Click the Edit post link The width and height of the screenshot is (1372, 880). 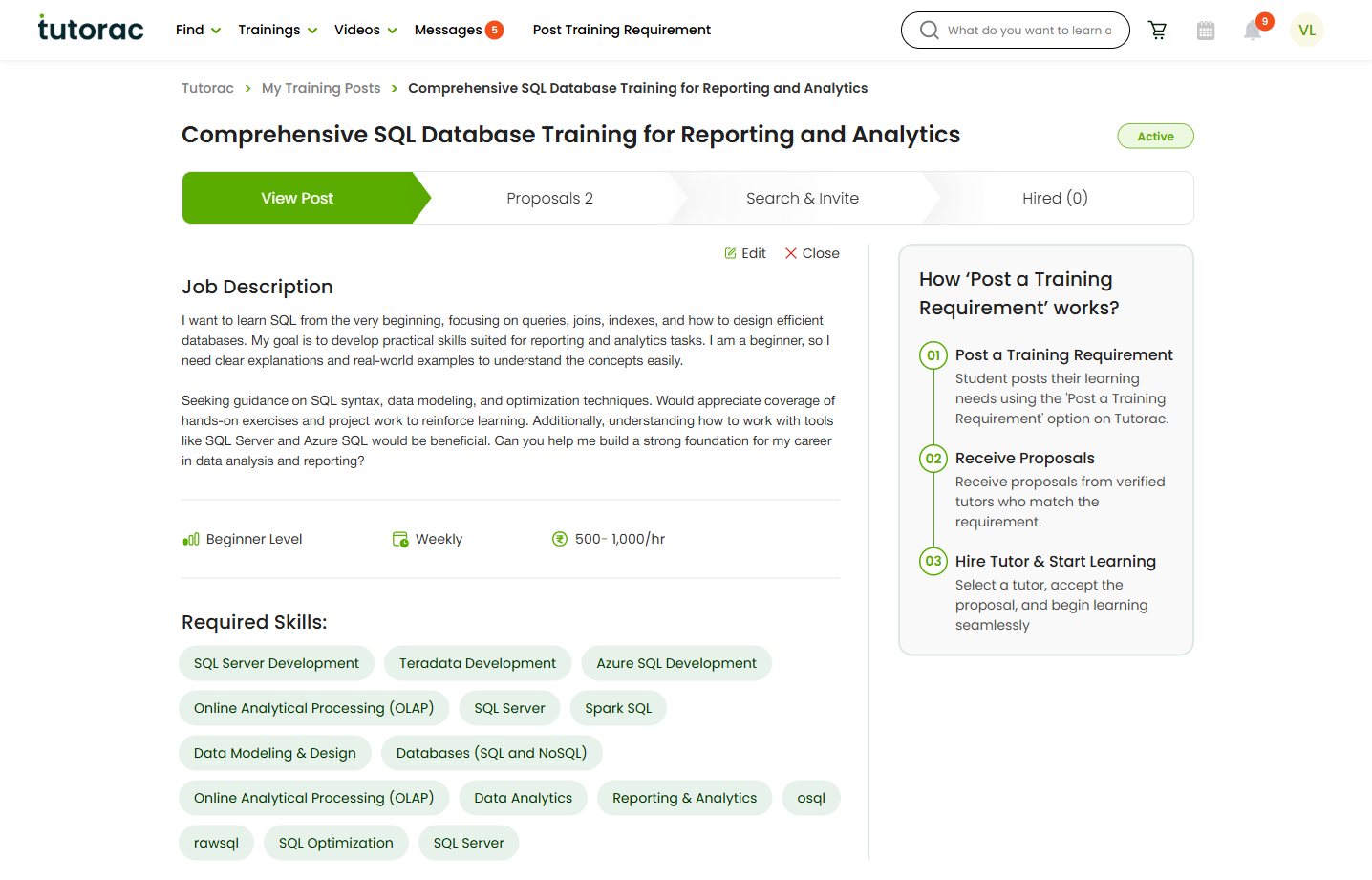point(745,253)
